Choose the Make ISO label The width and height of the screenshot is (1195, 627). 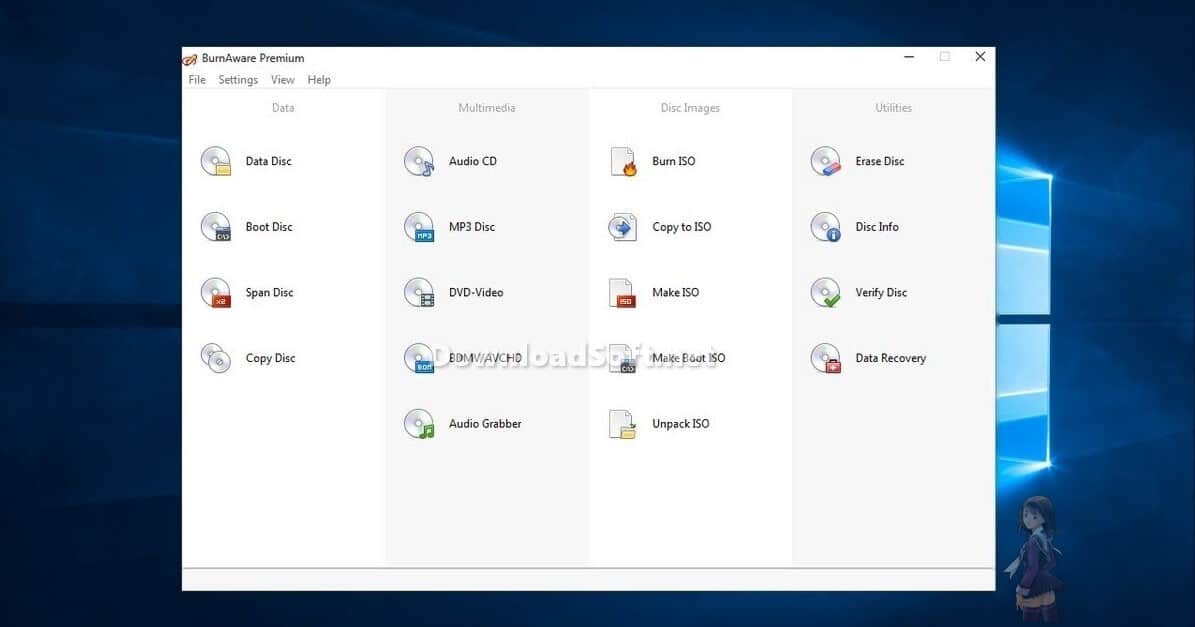pyautogui.click(x=675, y=293)
